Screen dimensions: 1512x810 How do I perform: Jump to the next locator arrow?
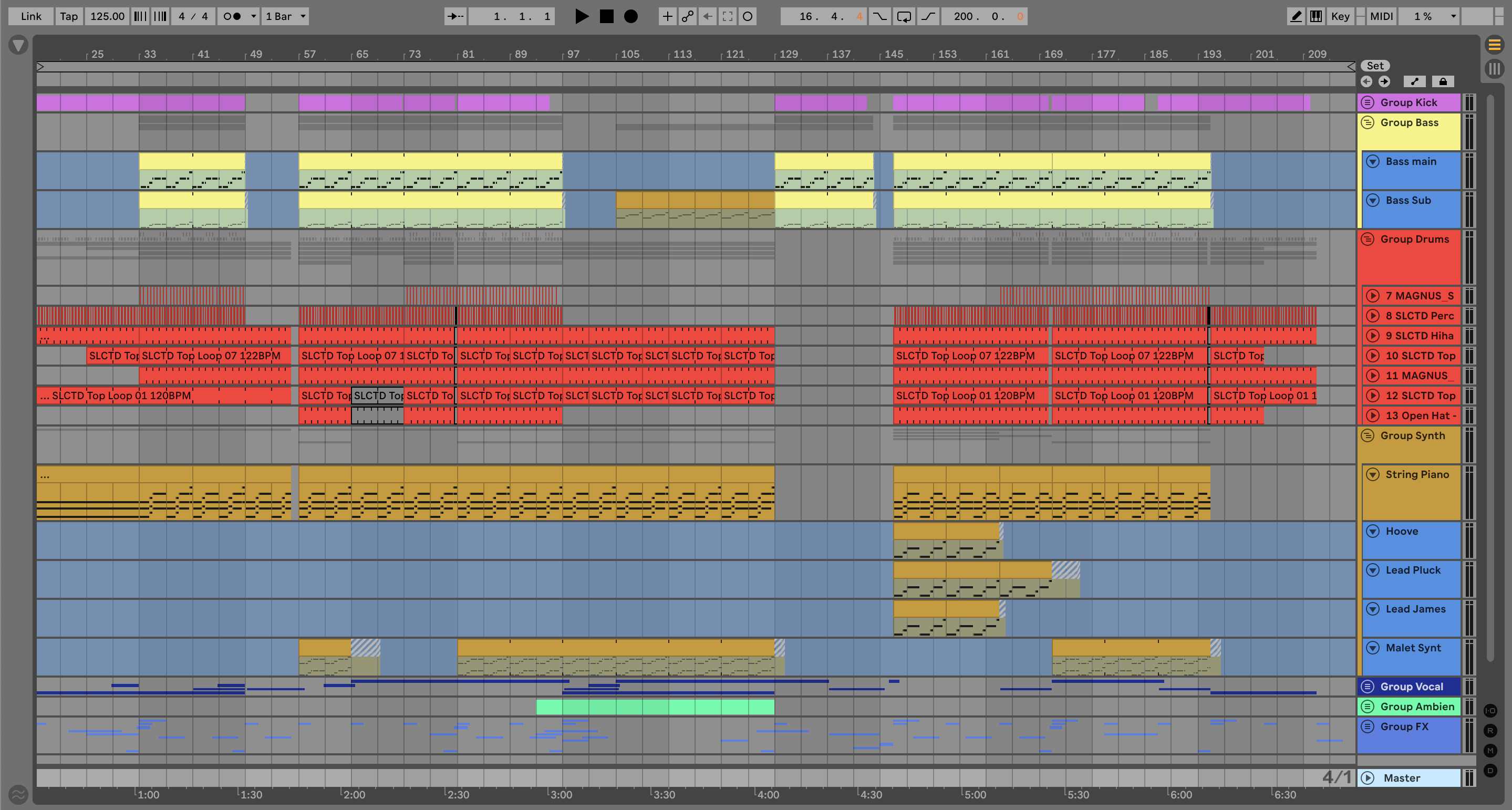1384,81
